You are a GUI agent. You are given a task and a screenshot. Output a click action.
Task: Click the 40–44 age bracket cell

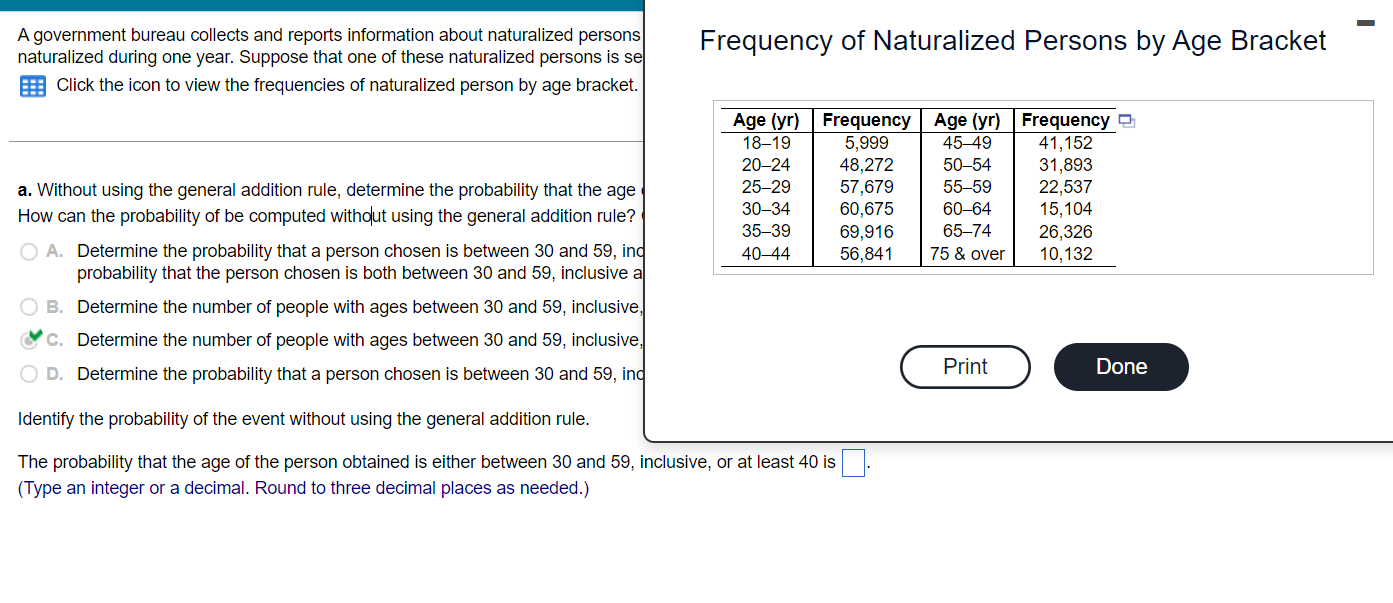[766, 254]
